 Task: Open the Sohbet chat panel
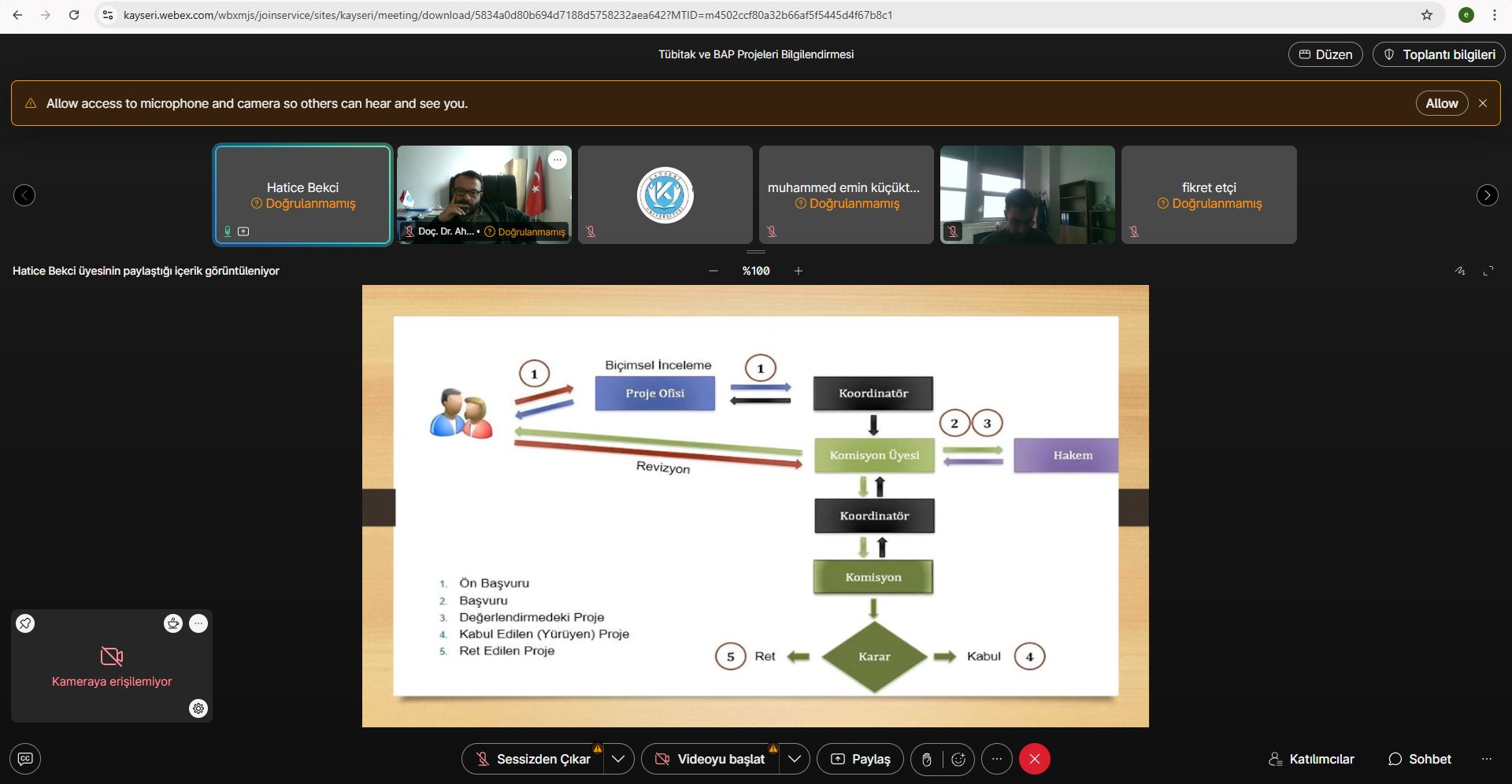point(1419,759)
